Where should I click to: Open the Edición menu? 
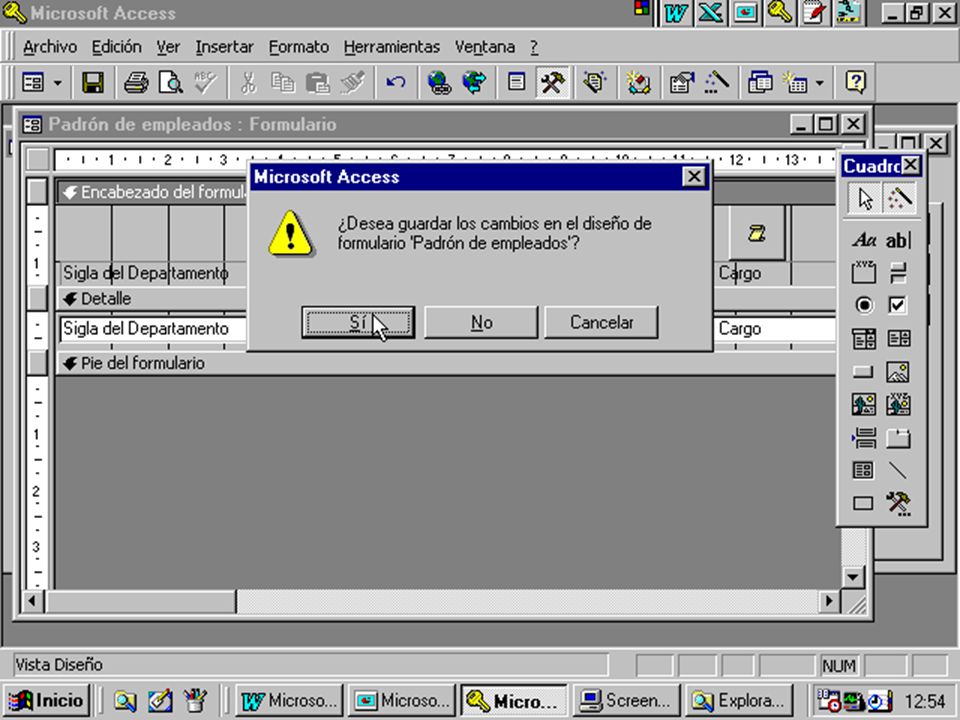(116, 47)
